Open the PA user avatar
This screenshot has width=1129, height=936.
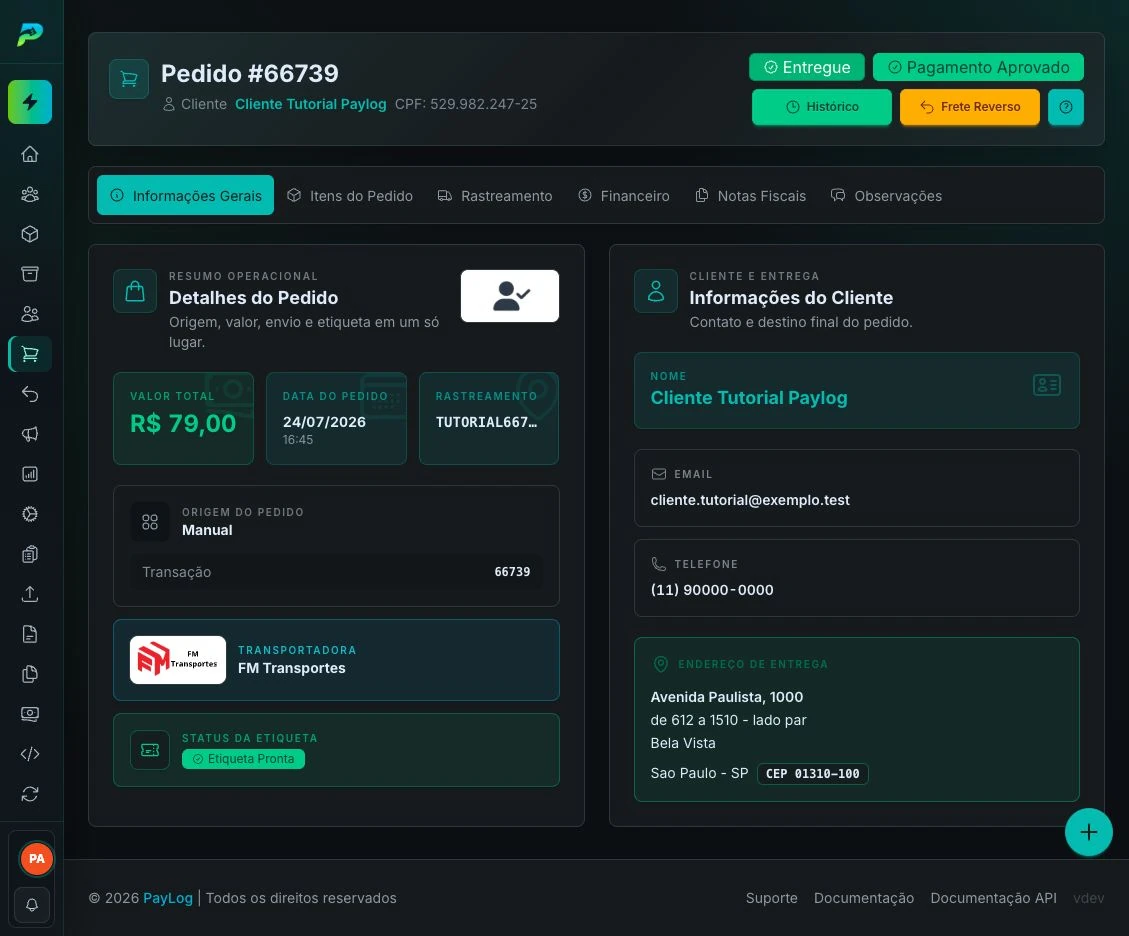click(37, 859)
